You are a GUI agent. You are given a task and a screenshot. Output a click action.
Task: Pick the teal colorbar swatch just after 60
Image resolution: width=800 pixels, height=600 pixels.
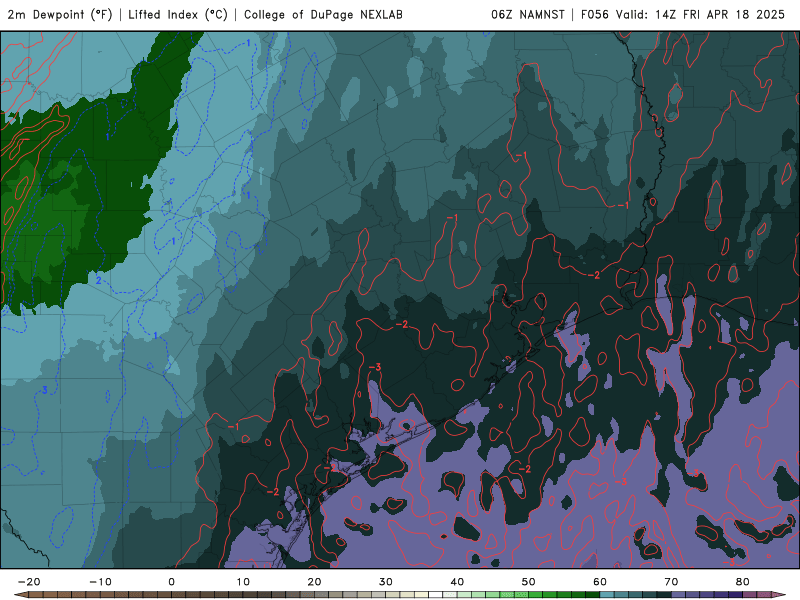click(x=607, y=595)
